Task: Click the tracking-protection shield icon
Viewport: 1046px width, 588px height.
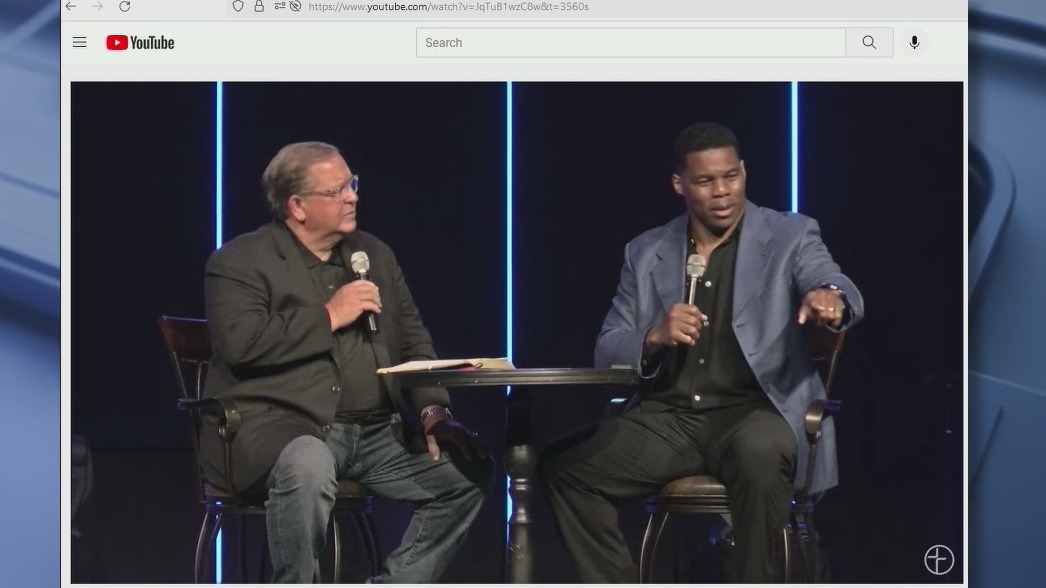Action: 236,6
